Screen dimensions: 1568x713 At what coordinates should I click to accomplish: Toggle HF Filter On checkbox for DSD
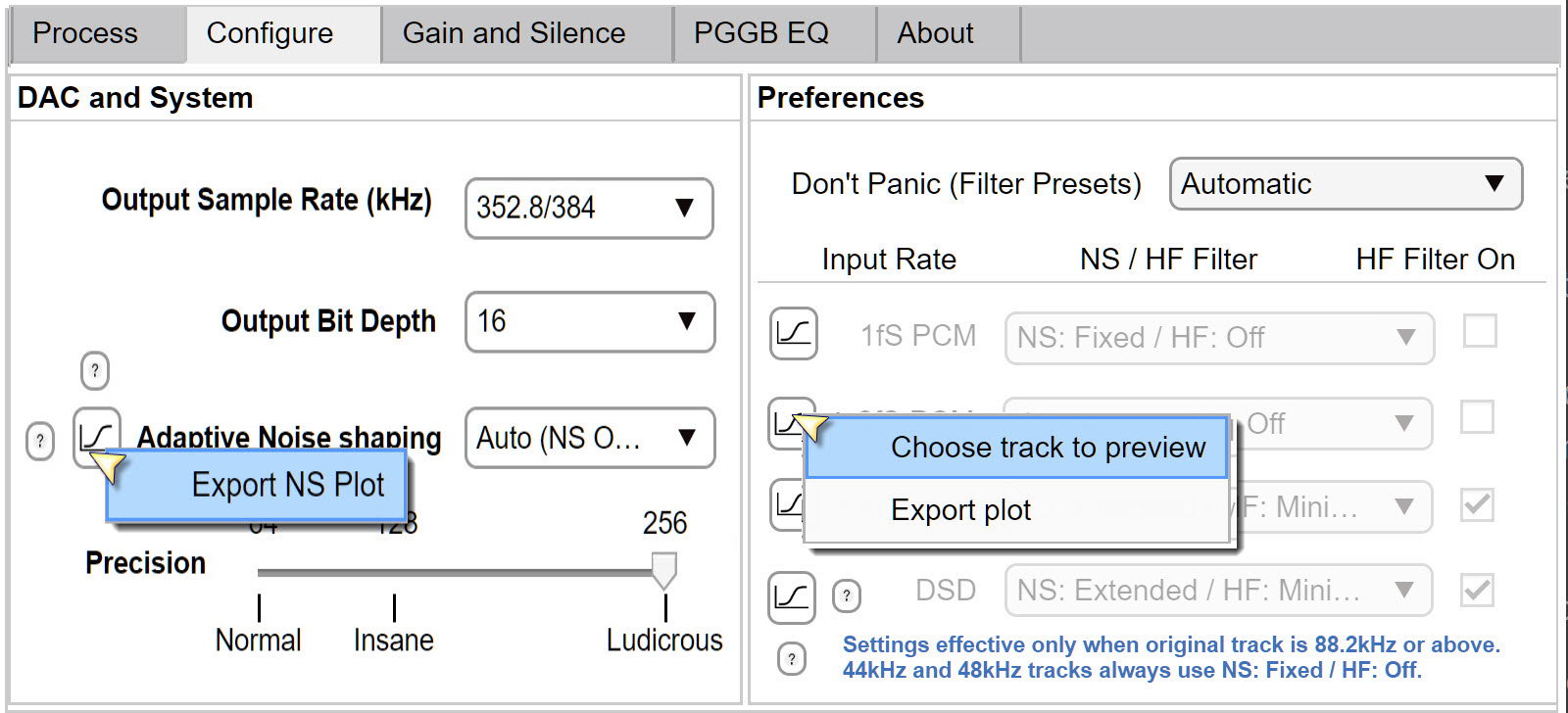point(1478,590)
